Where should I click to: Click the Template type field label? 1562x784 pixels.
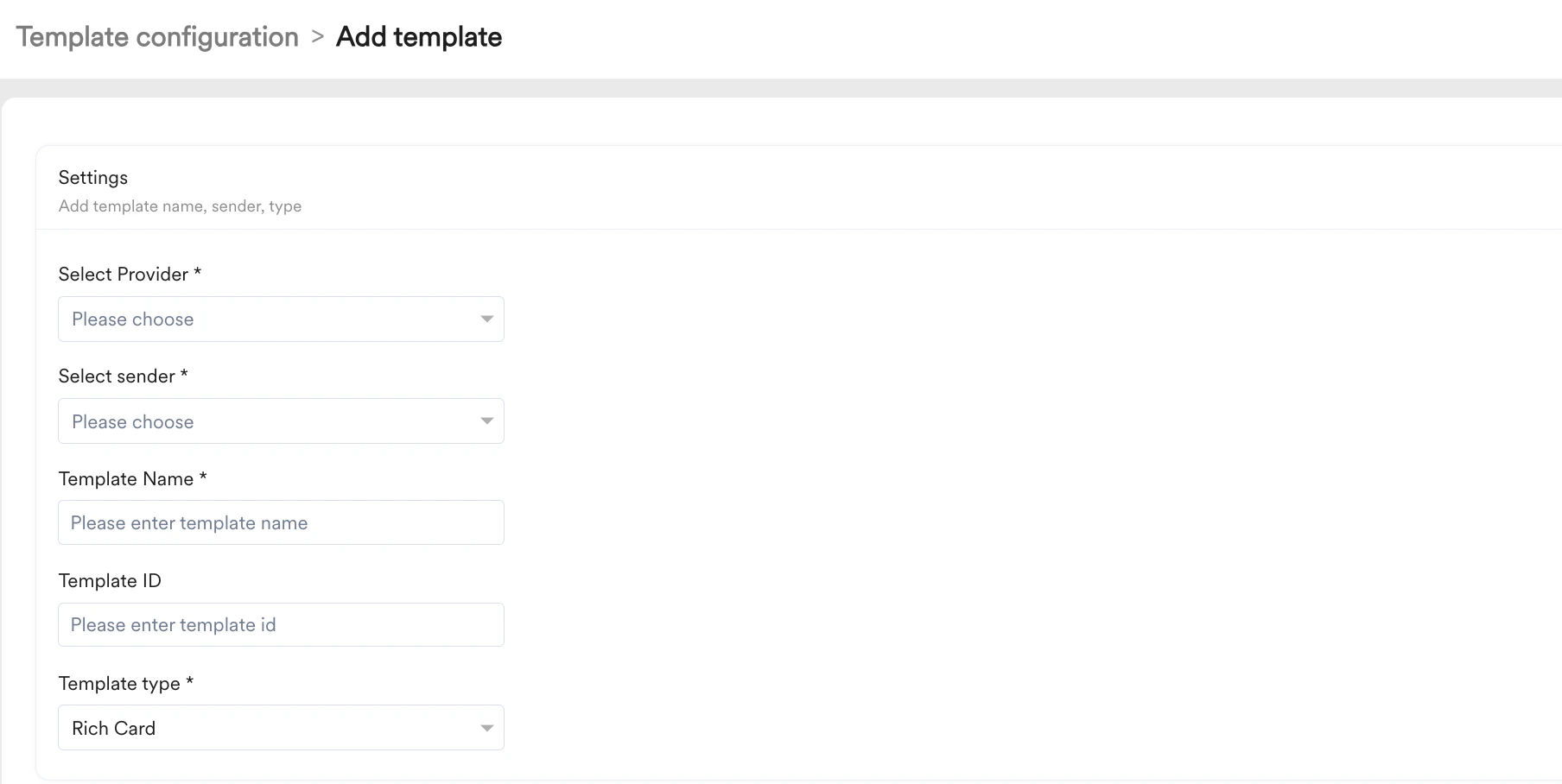(119, 684)
